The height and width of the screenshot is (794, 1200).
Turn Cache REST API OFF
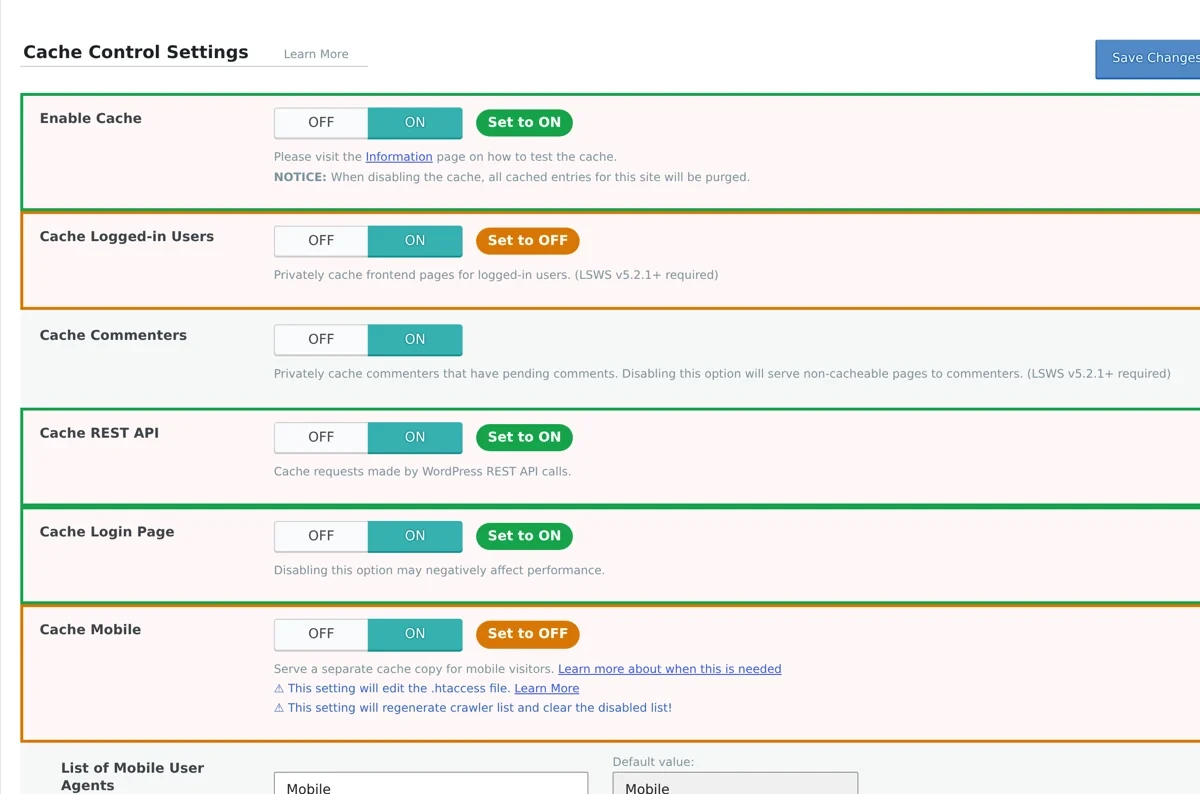click(321, 438)
